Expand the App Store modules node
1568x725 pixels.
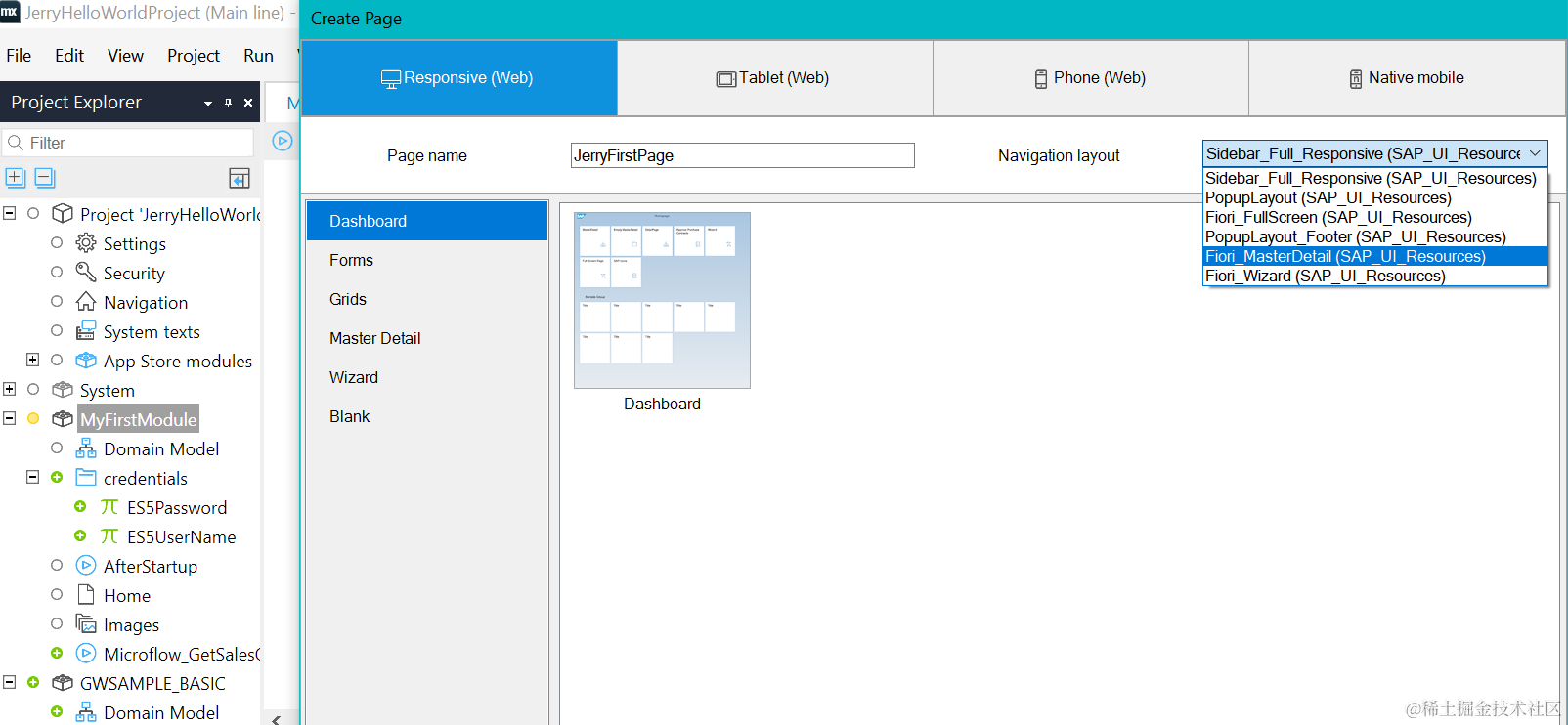32,360
